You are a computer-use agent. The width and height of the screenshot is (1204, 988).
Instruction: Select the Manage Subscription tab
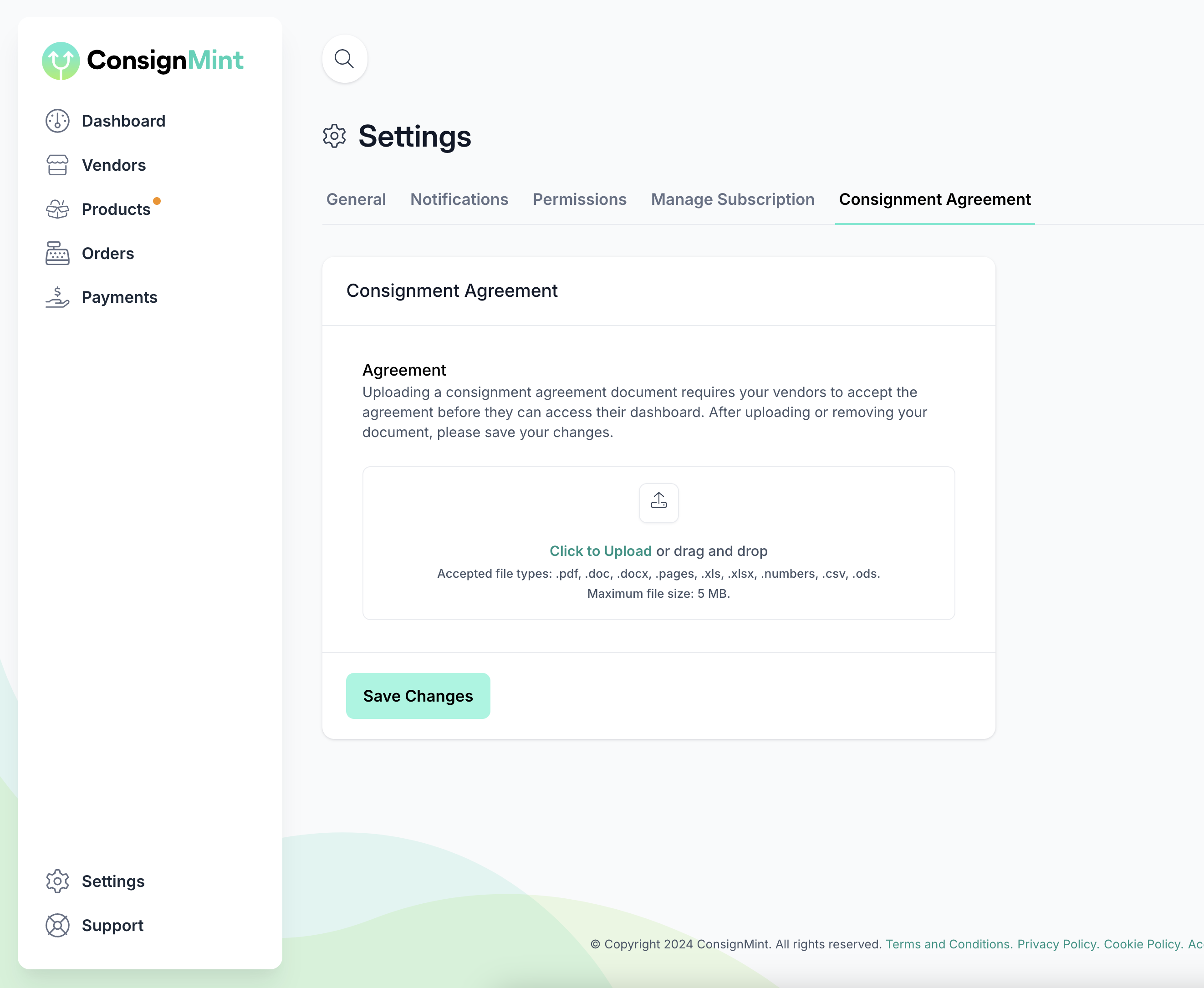[732, 199]
